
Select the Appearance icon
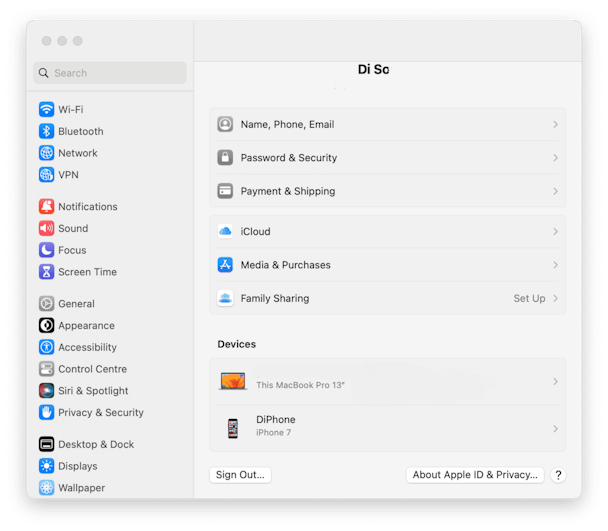pos(46,325)
